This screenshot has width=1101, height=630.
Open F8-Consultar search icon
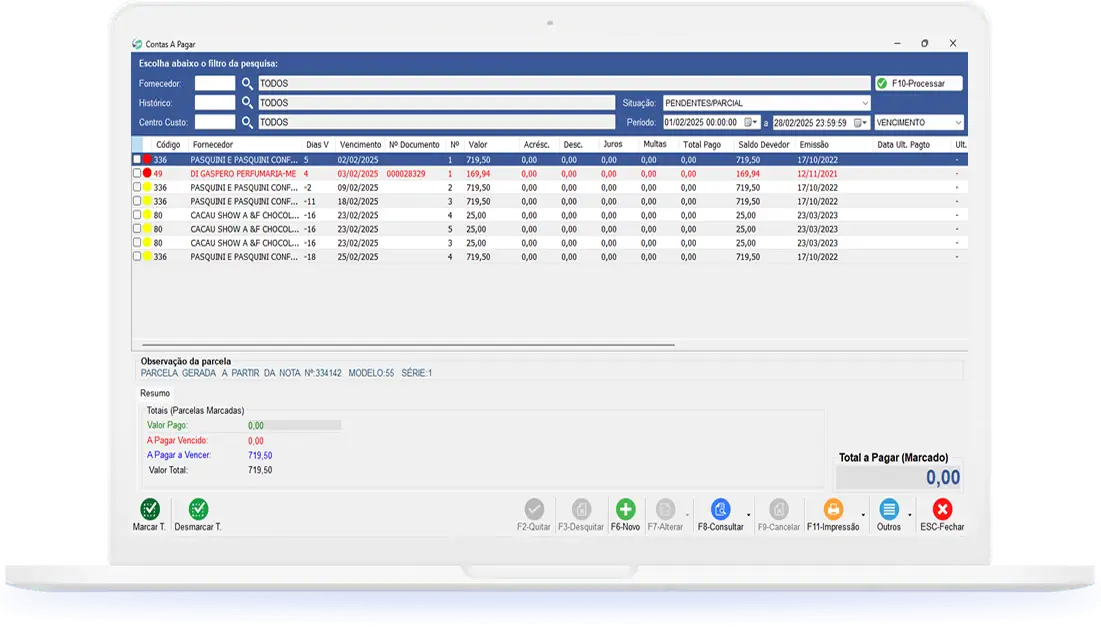[x=720, y=509]
